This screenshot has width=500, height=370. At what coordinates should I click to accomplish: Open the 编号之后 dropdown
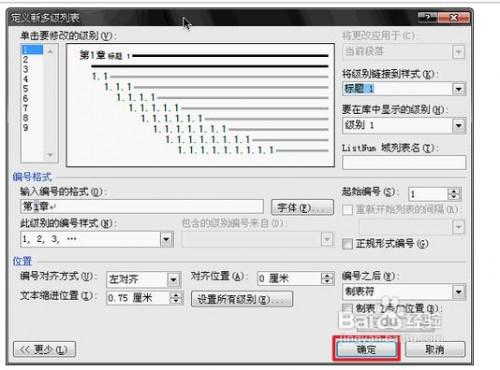click(459, 292)
